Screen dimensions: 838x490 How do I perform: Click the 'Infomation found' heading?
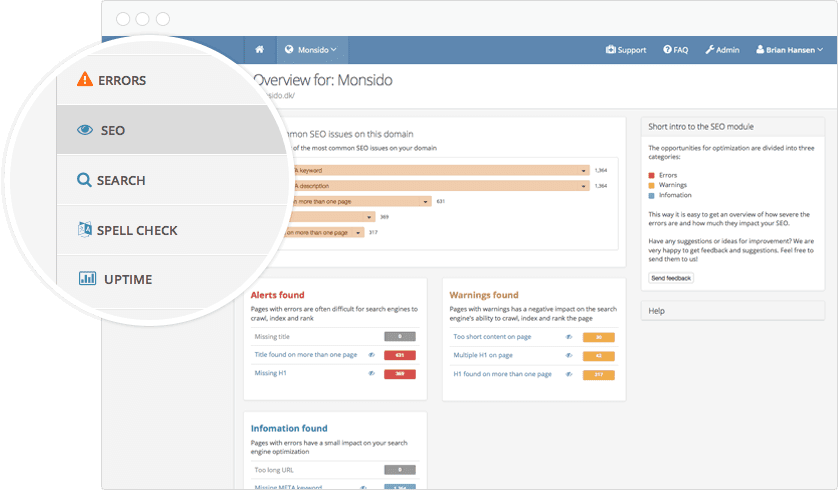[x=289, y=429]
